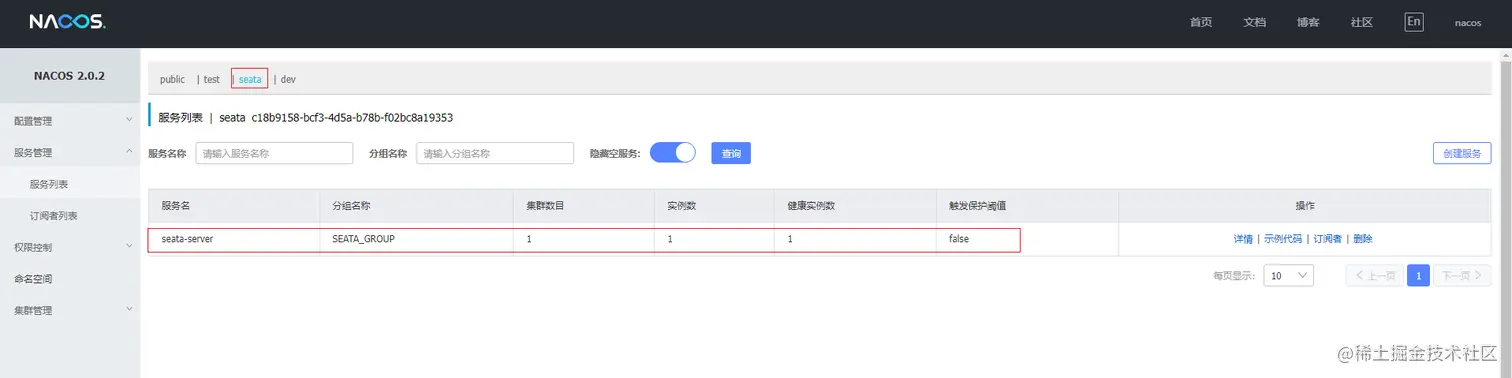The width and height of the screenshot is (1512, 378).
Task: Click the NACOS logo
Action: (66, 22)
